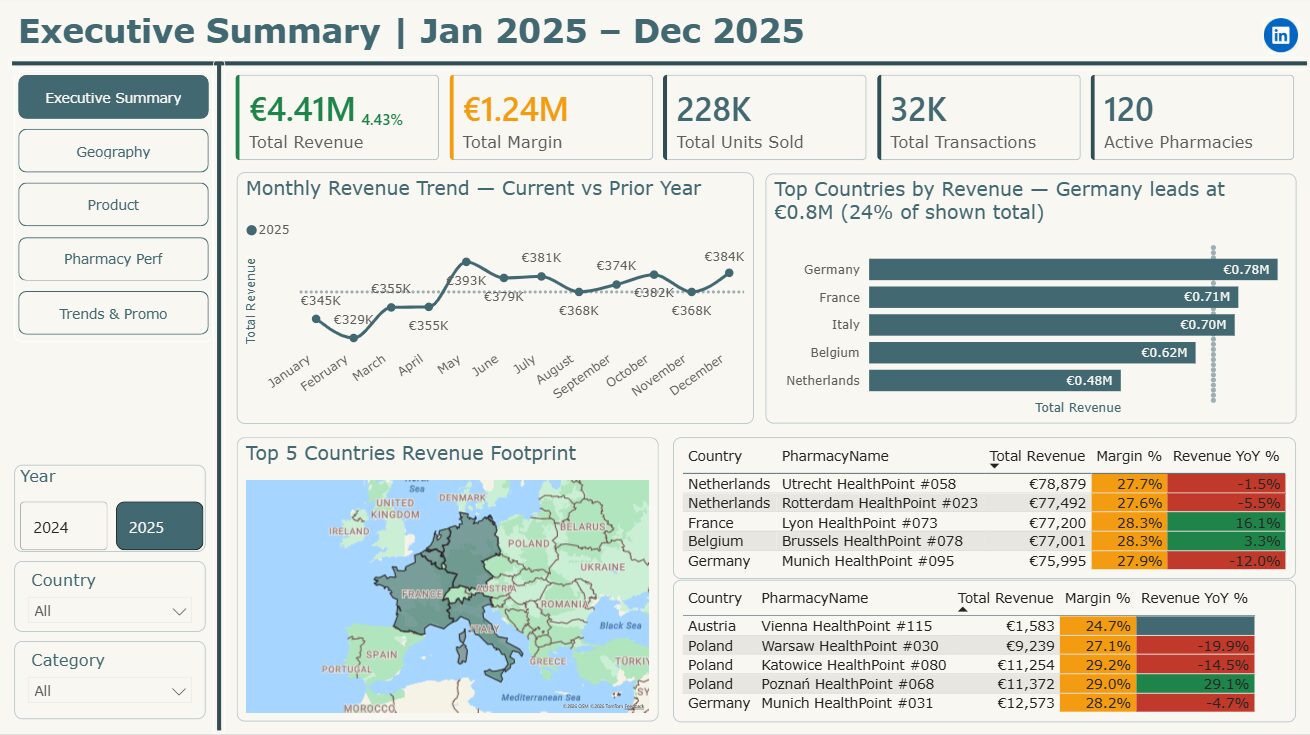
Task: Click the Total Revenue sort arrow in top table
Action: (994, 467)
